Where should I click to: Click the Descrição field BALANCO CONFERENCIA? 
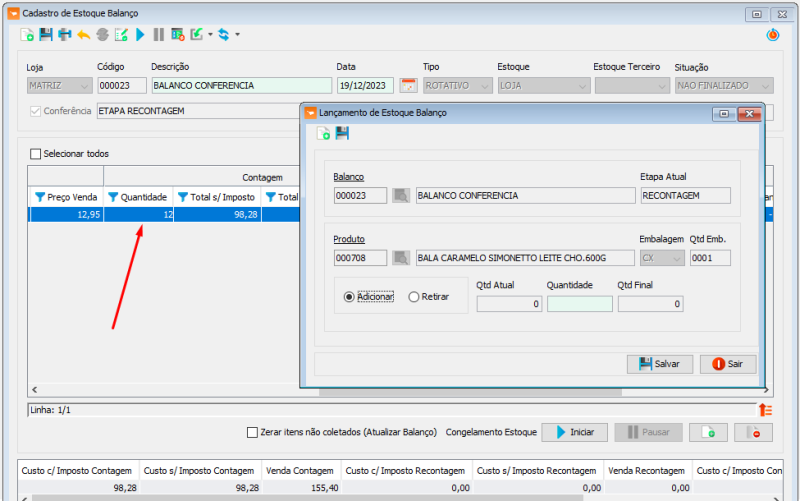click(242, 85)
